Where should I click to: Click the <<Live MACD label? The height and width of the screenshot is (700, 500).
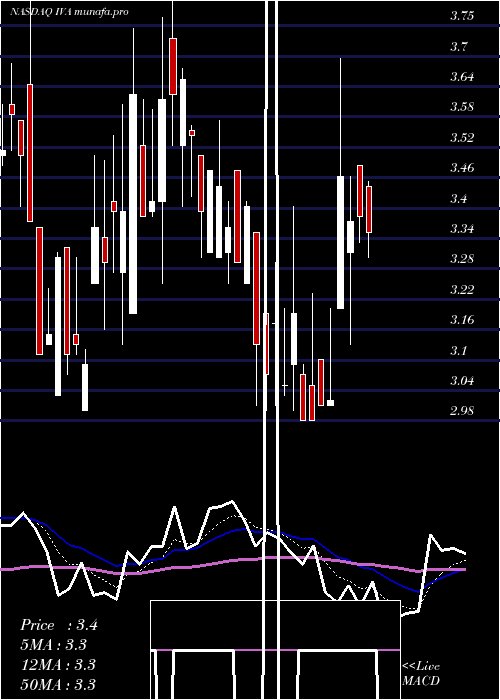click(x=421, y=673)
